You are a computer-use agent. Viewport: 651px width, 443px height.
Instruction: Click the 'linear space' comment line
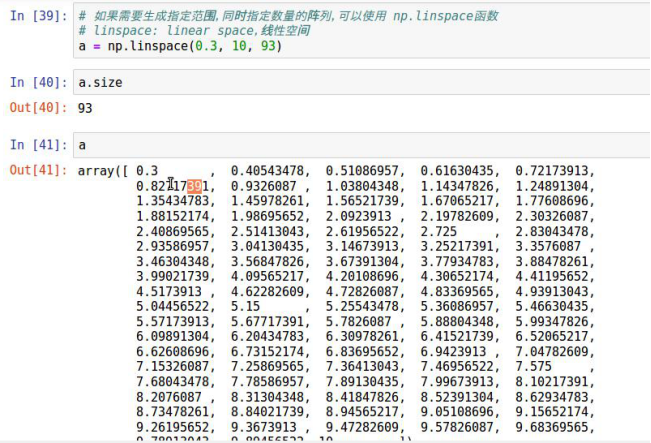click(x=194, y=31)
